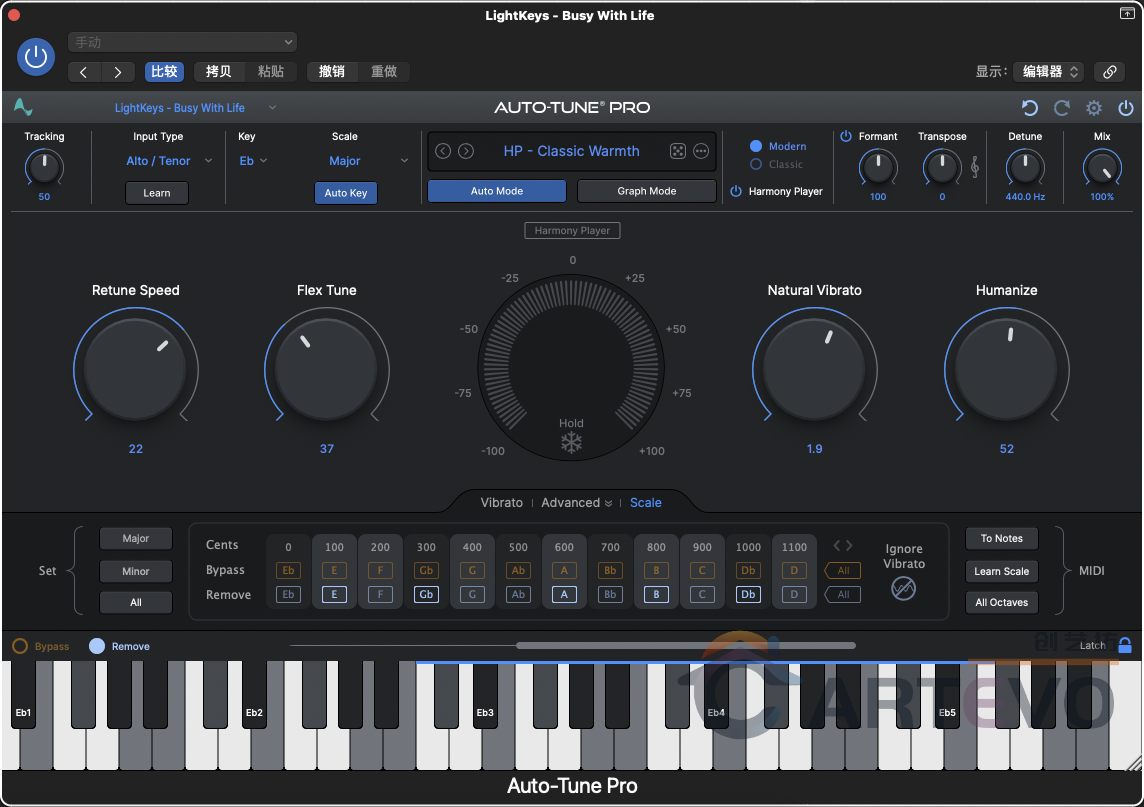Open Auto-Tune settings with the gear icon
The height and width of the screenshot is (807, 1144).
click(1093, 108)
